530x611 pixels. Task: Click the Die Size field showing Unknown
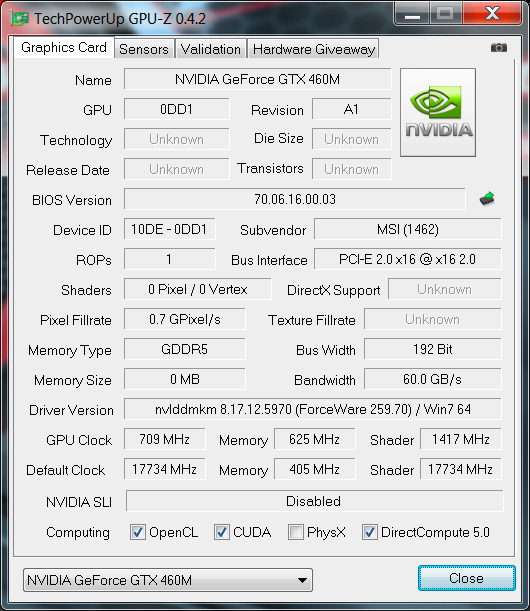(352, 139)
